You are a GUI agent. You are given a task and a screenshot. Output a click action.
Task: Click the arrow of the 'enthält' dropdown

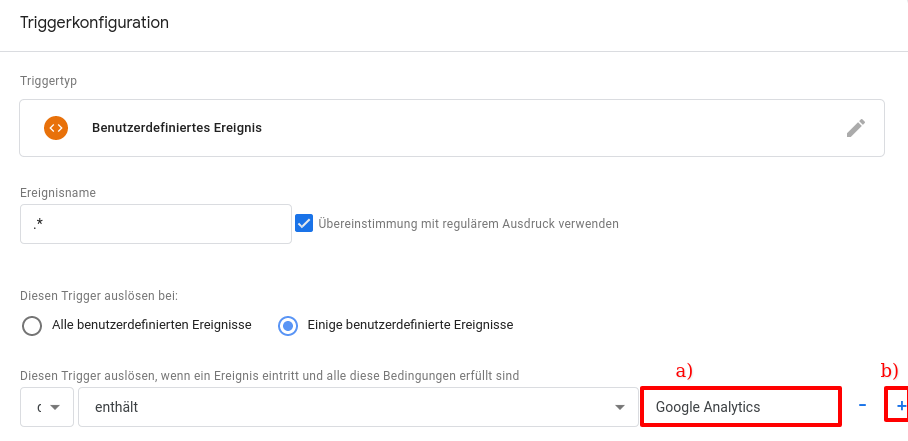(x=619, y=407)
